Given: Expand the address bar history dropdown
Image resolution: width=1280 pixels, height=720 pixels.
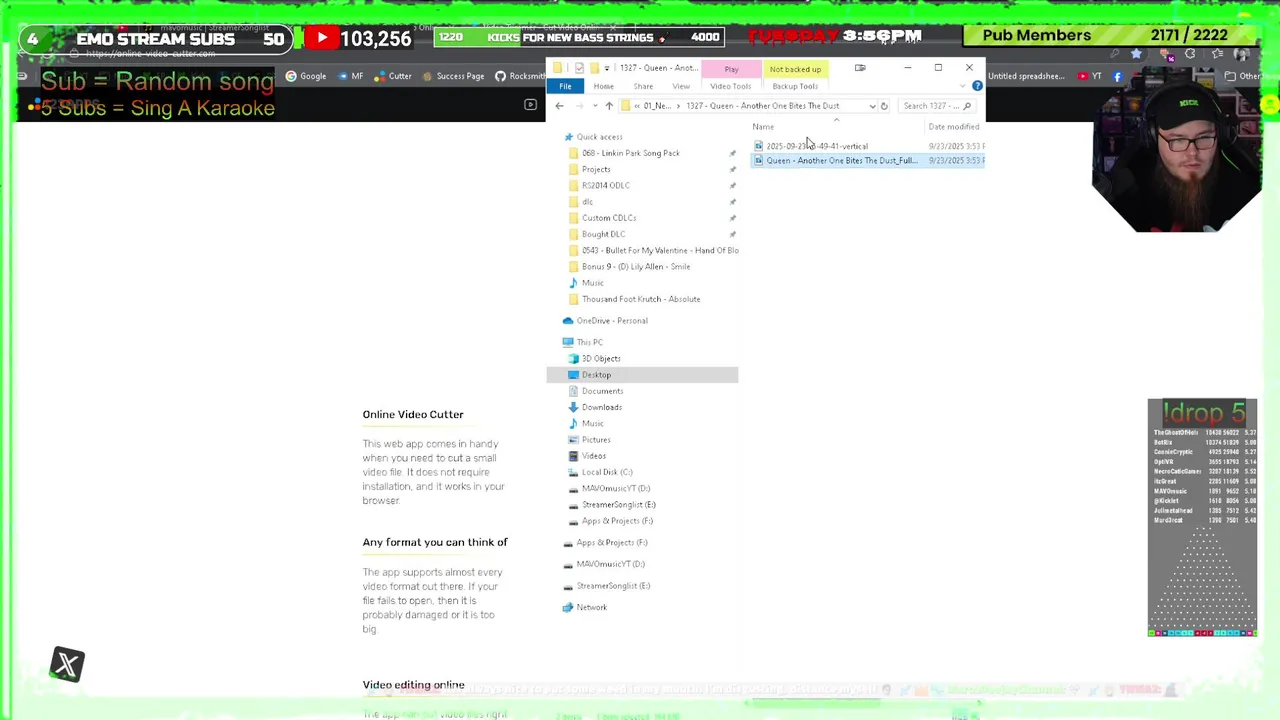Looking at the screenshot, I should (872, 106).
